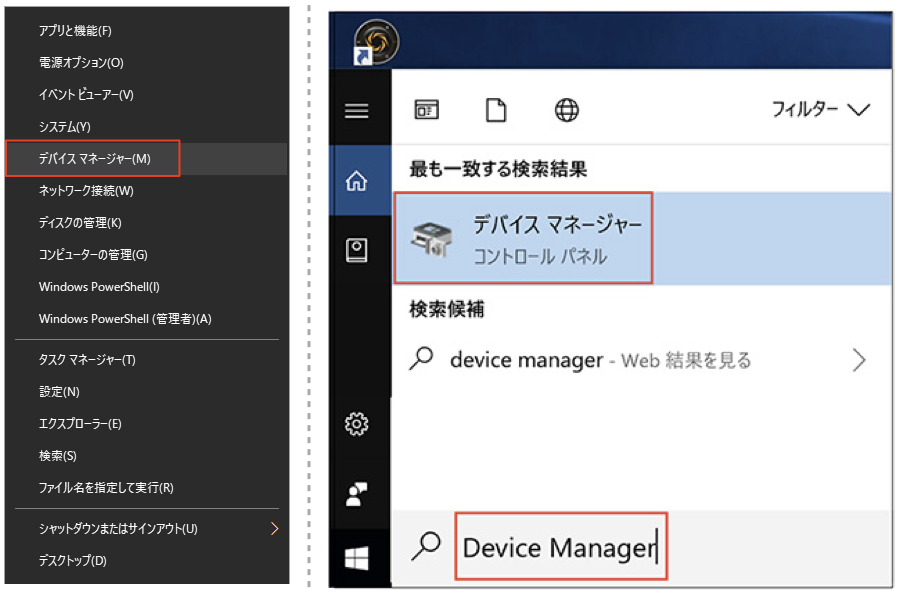903x599 pixels.
Task: Click the 最も一致する検索結果 heading
Action: [x=498, y=169]
